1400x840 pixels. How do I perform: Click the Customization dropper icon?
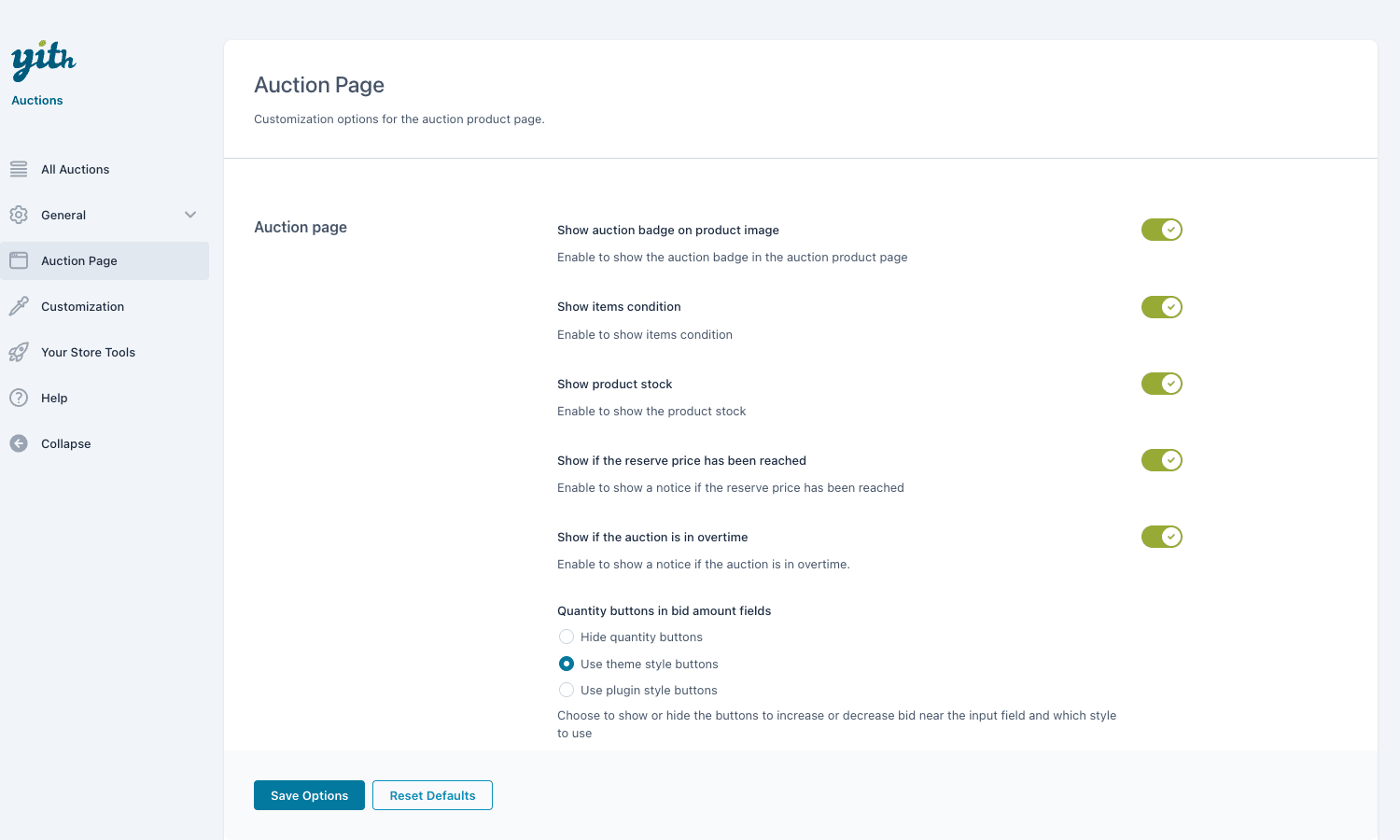tap(19, 306)
